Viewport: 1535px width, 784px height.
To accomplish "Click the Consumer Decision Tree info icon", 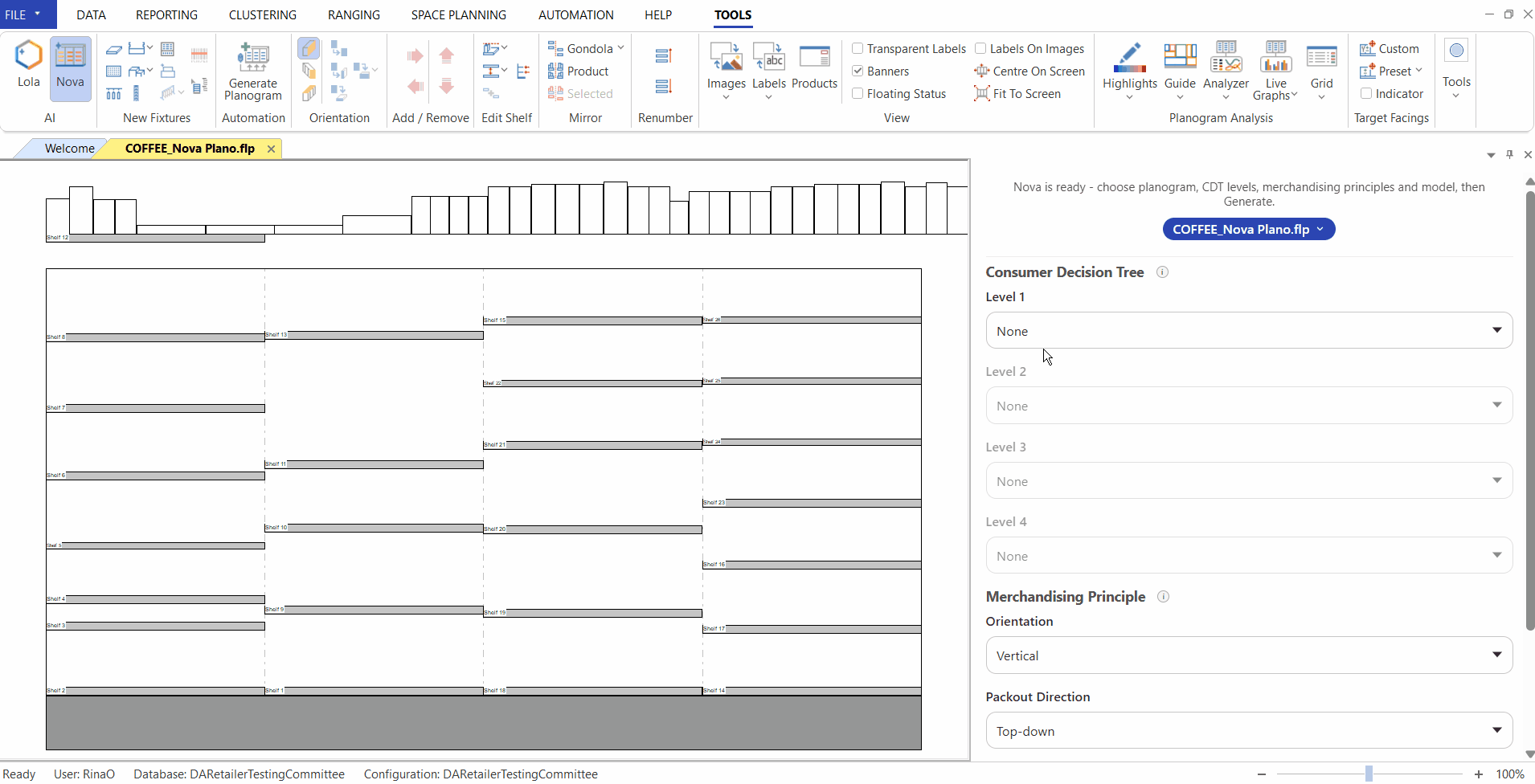I will pyautogui.click(x=1162, y=272).
